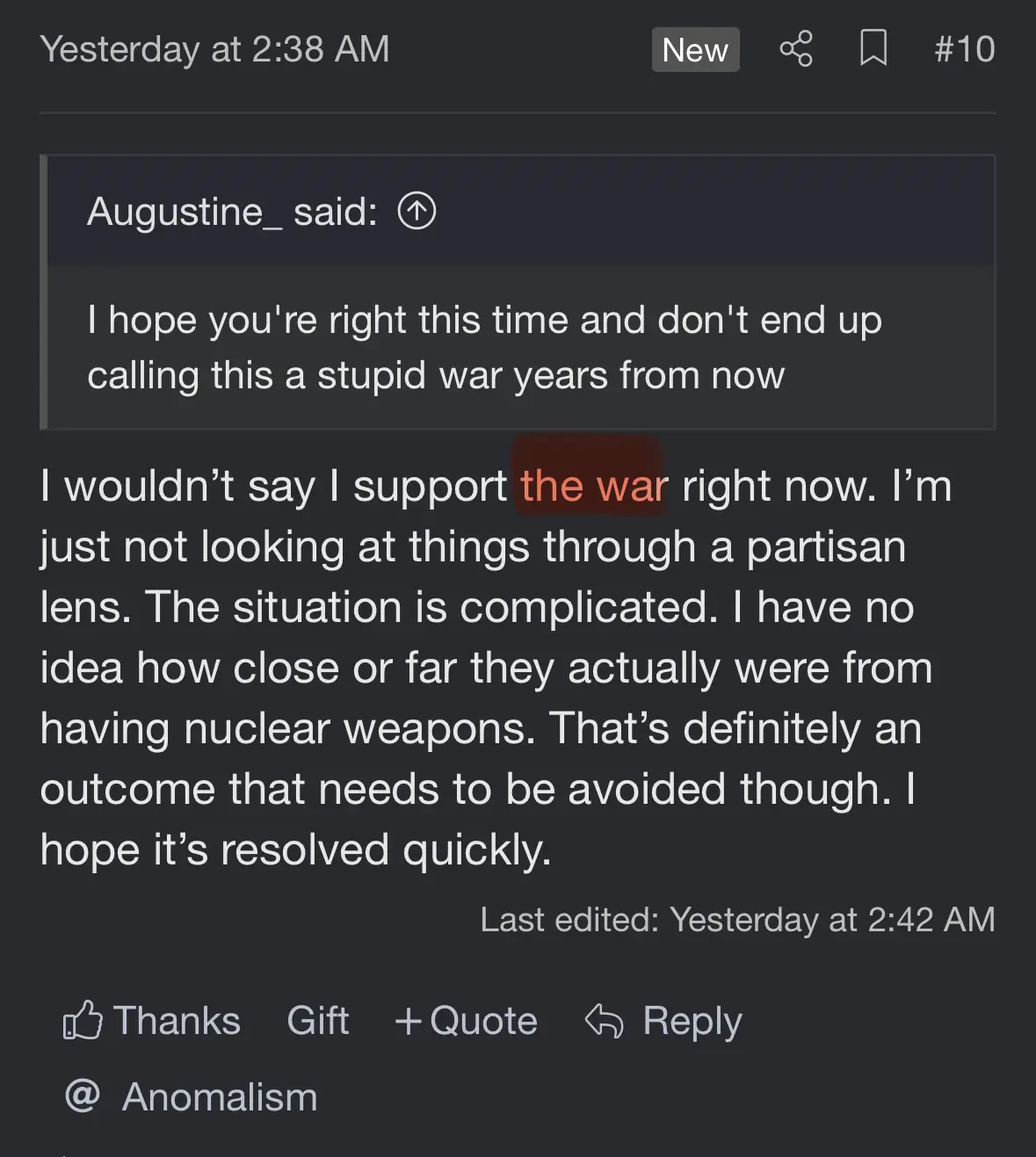
Task: Bookmark this post with the bookmark icon
Action: click(873, 49)
